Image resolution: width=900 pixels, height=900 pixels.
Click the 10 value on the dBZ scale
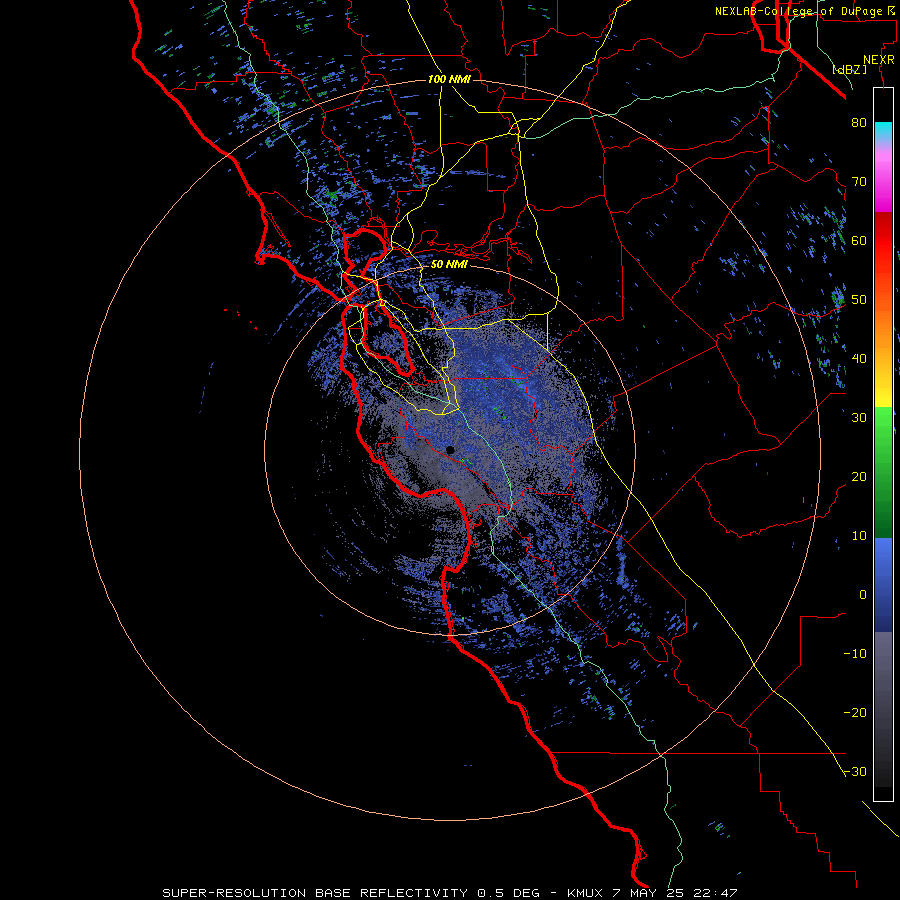pos(859,536)
